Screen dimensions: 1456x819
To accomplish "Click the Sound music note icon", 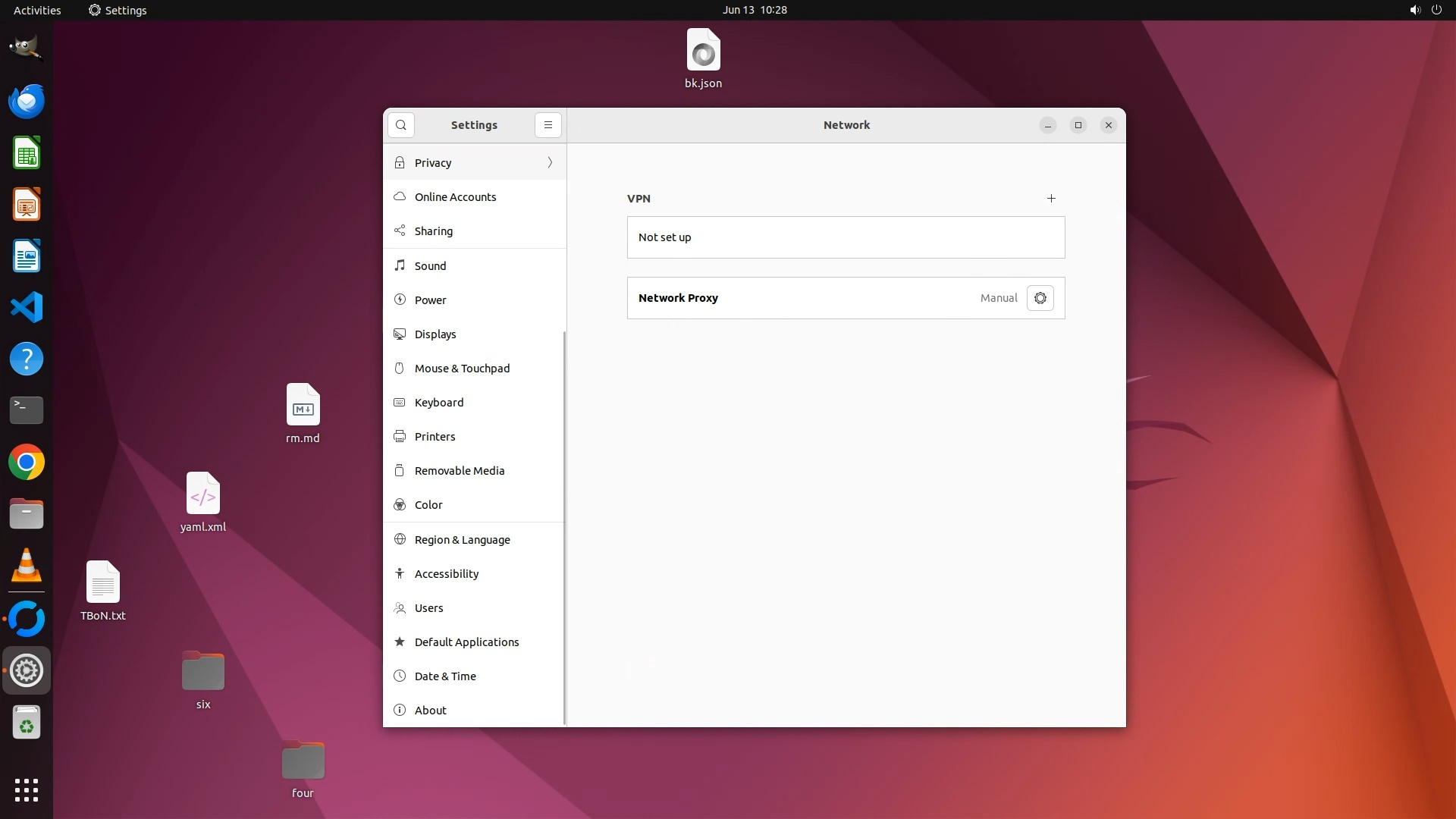I will click(400, 265).
